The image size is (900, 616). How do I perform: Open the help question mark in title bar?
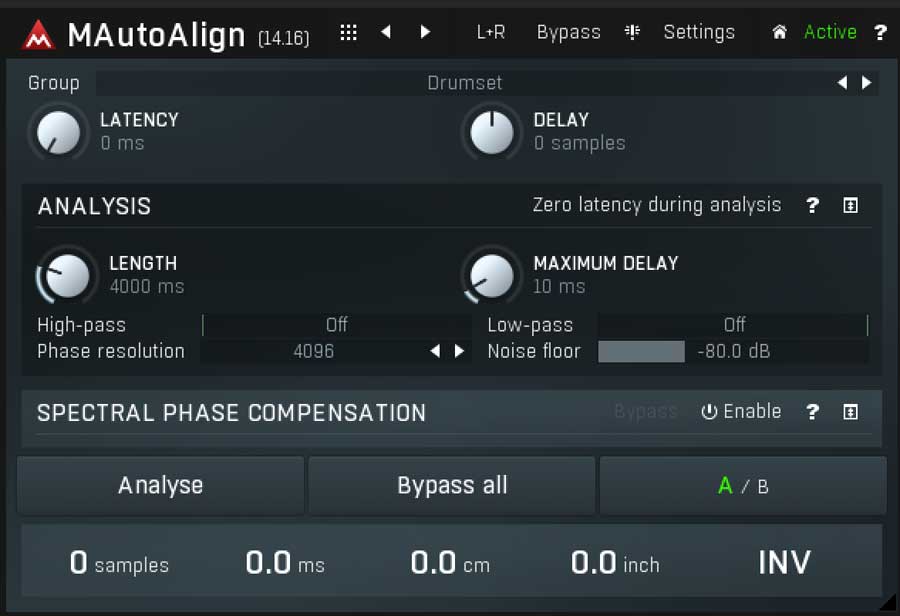pyautogui.click(x=880, y=32)
